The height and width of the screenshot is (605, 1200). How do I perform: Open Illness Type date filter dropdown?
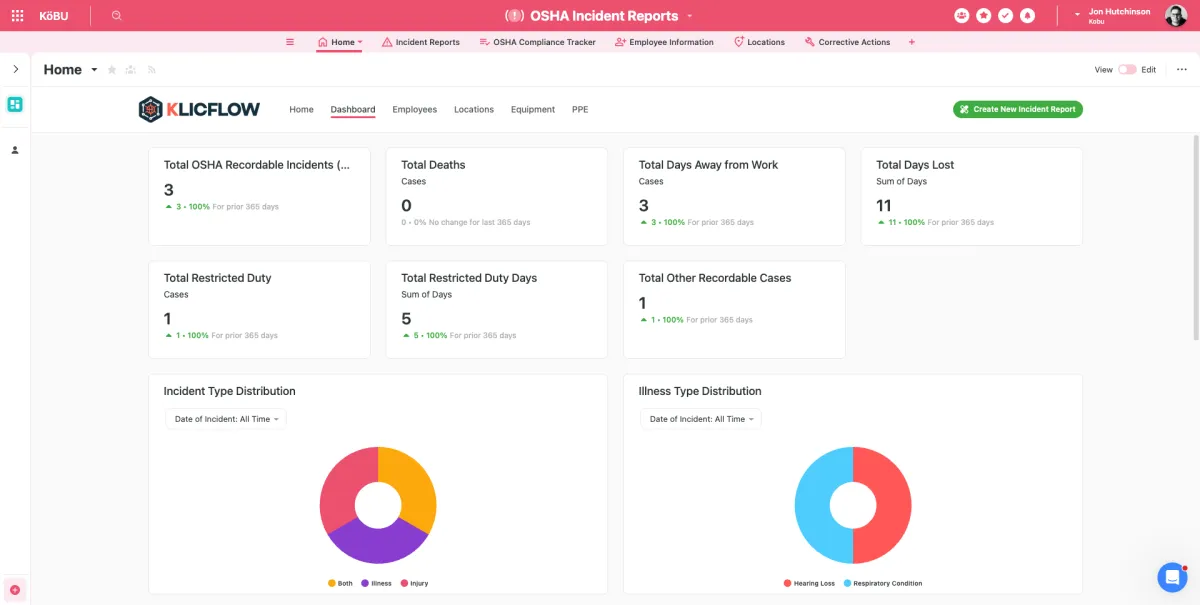click(701, 419)
